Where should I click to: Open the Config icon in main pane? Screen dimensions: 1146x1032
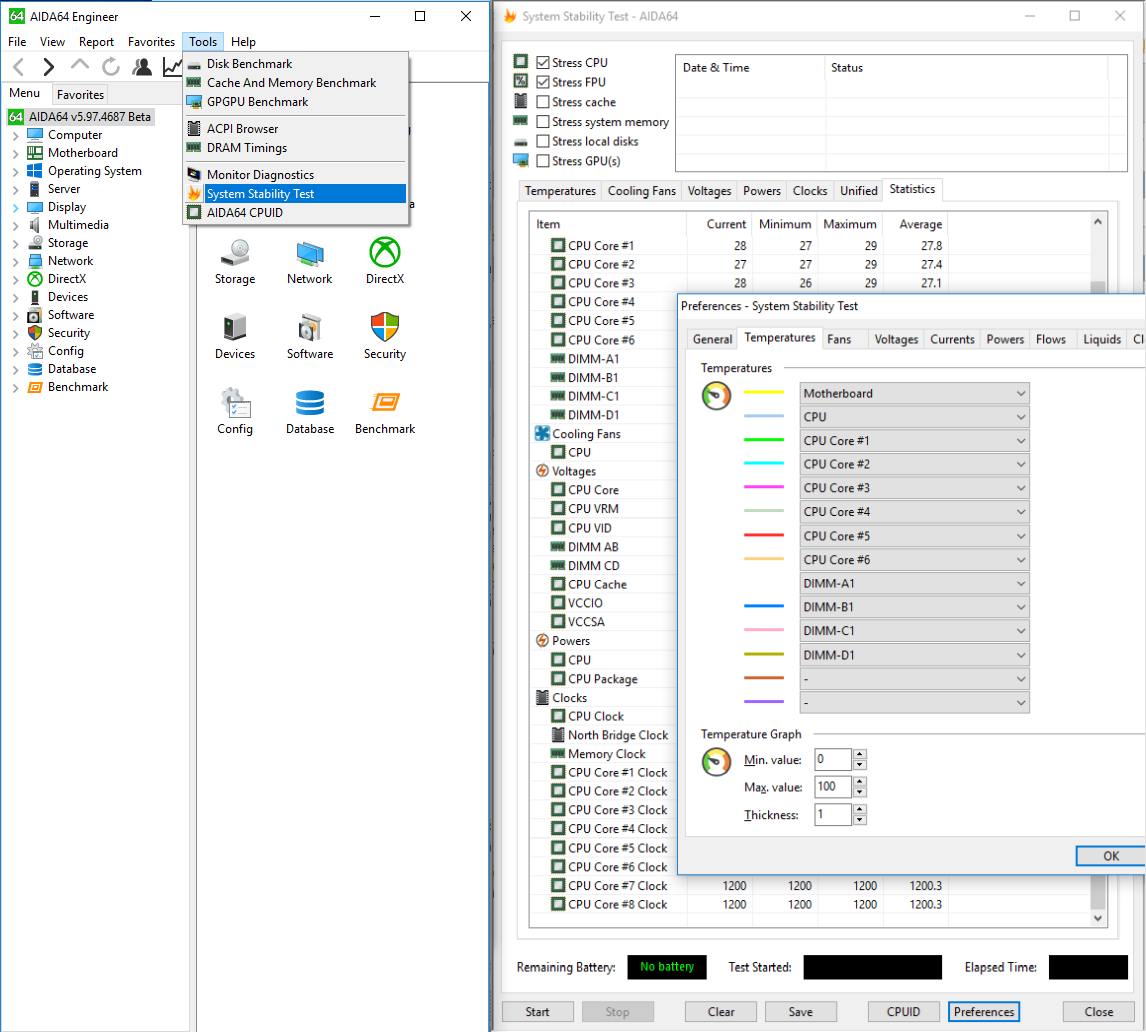(235, 411)
